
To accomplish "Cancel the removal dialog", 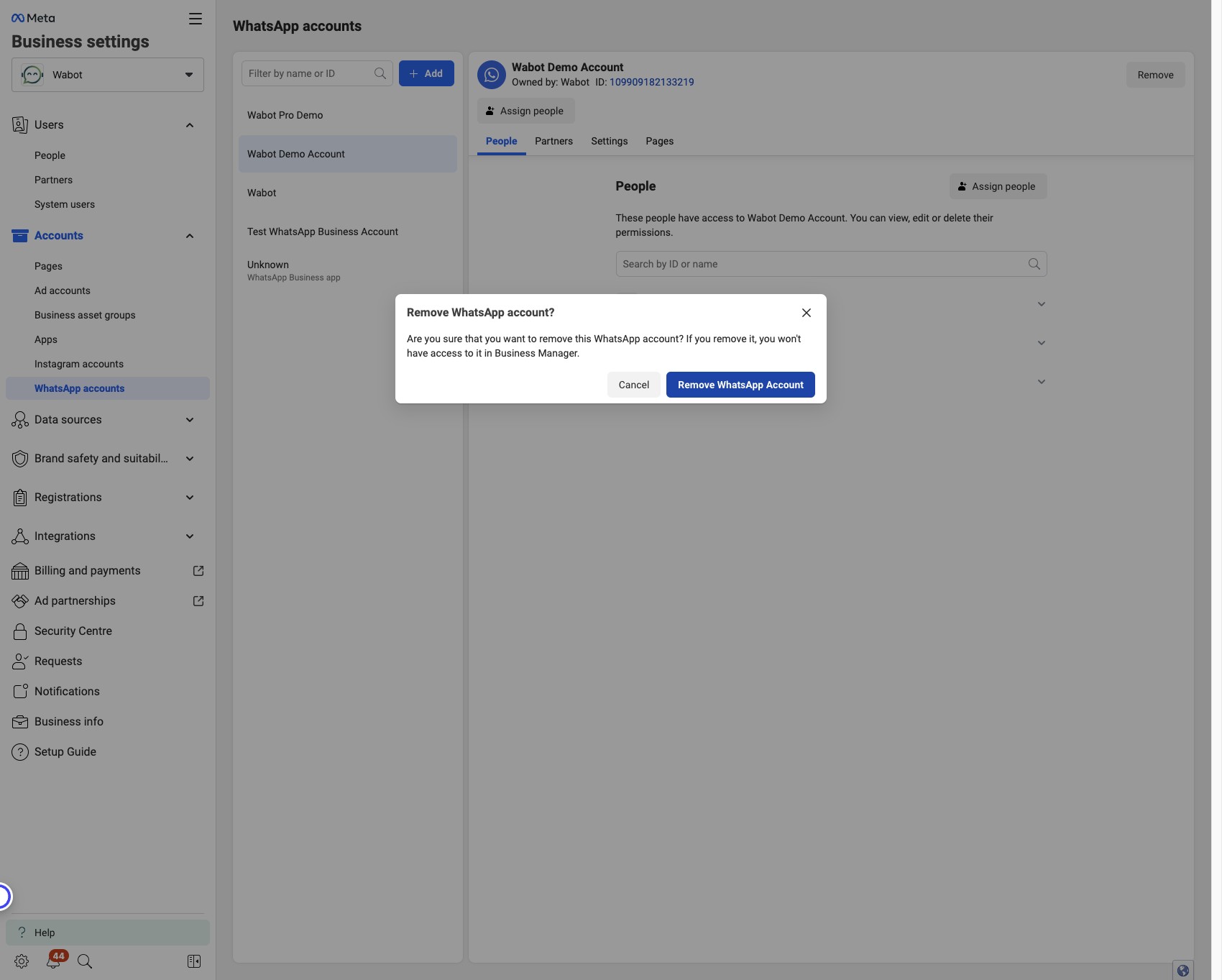I will (633, 385).
